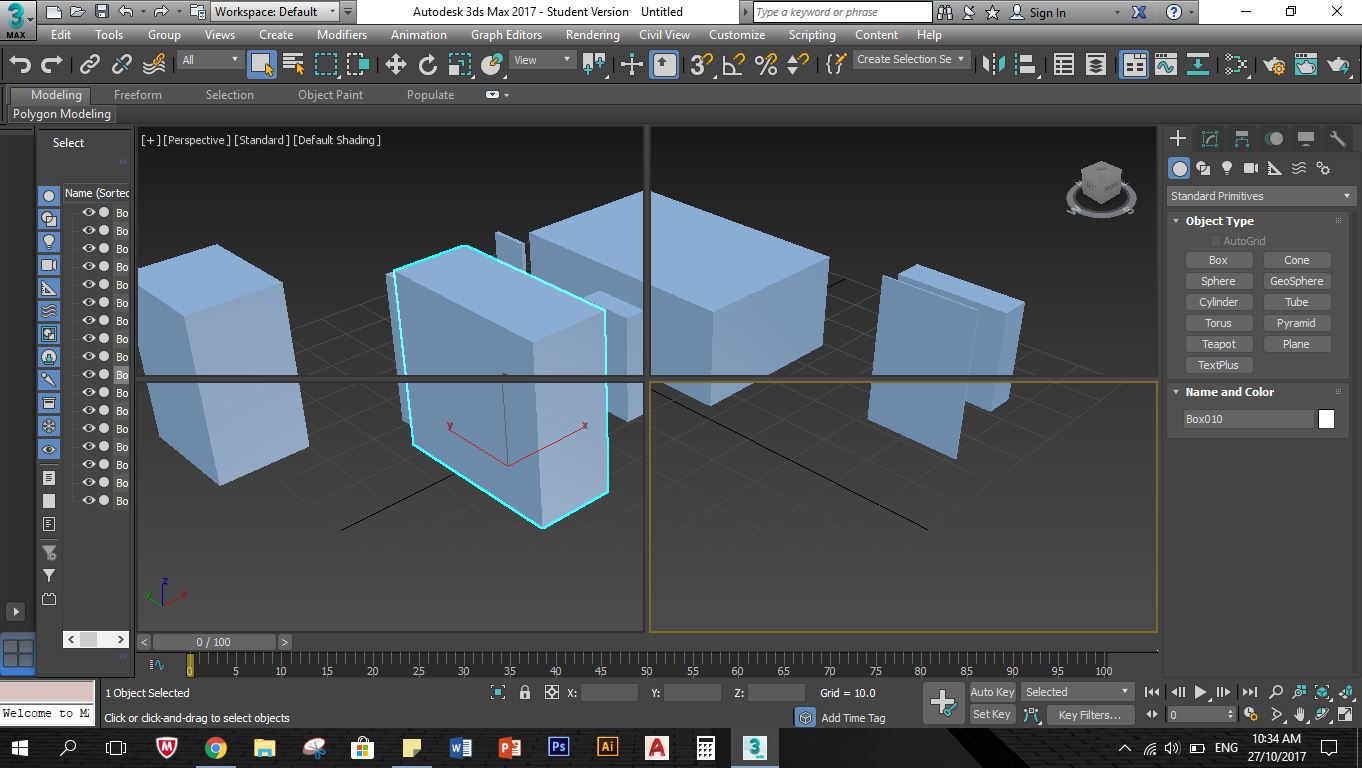Open the Modify panel tab icon

[1210, 139]
